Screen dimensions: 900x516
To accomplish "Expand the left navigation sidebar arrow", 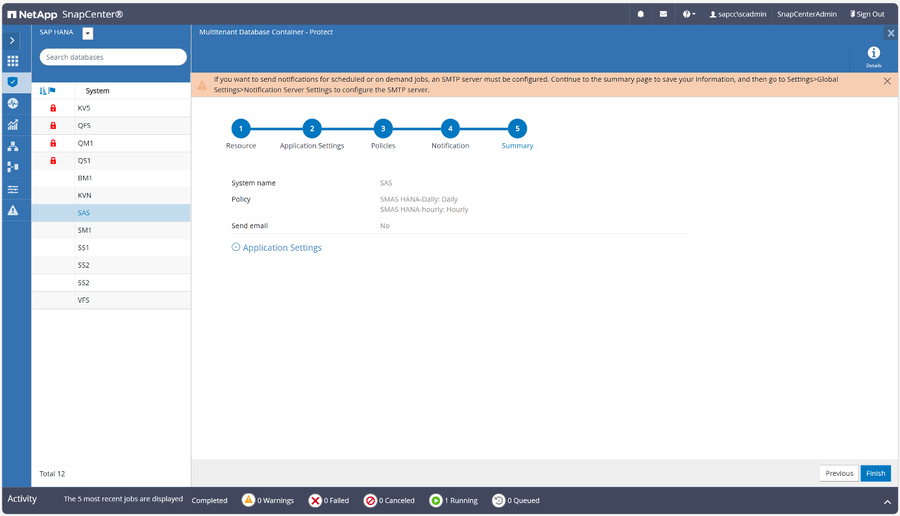I will pos(12,40).
